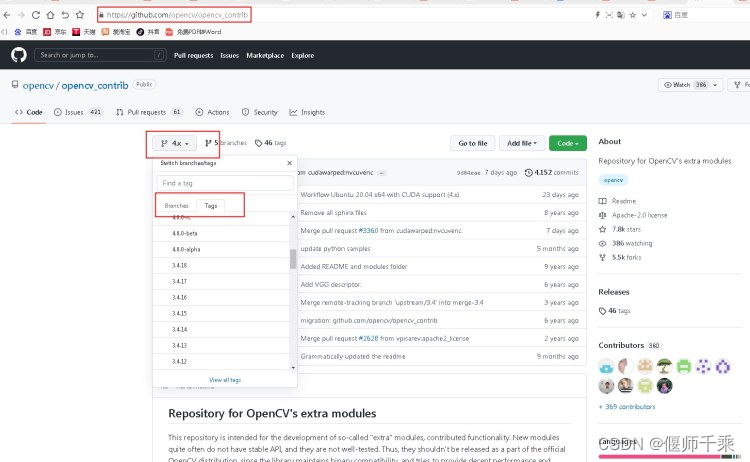Go to the browser home page

pos(50,15)
